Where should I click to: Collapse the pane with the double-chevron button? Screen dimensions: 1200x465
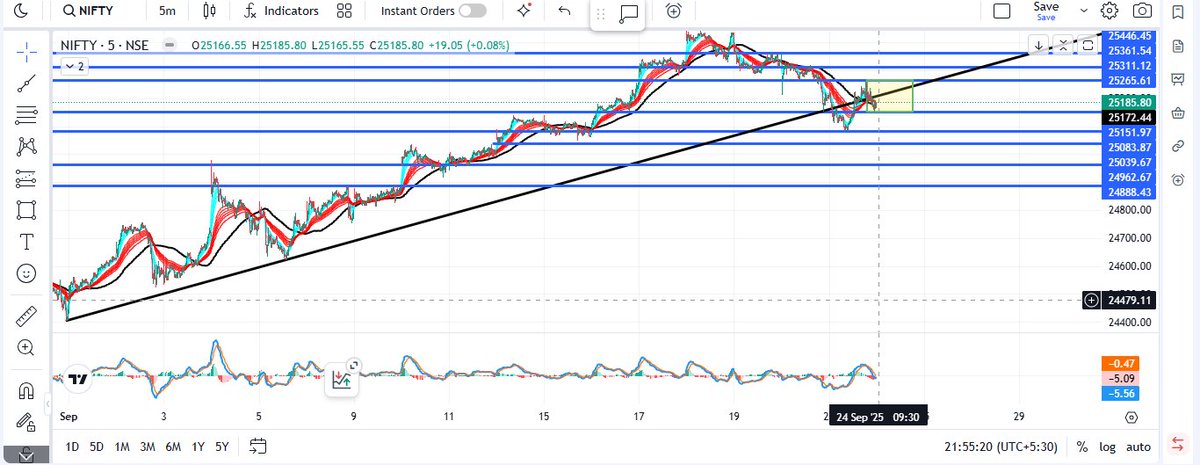click(x=1064, y=45)
